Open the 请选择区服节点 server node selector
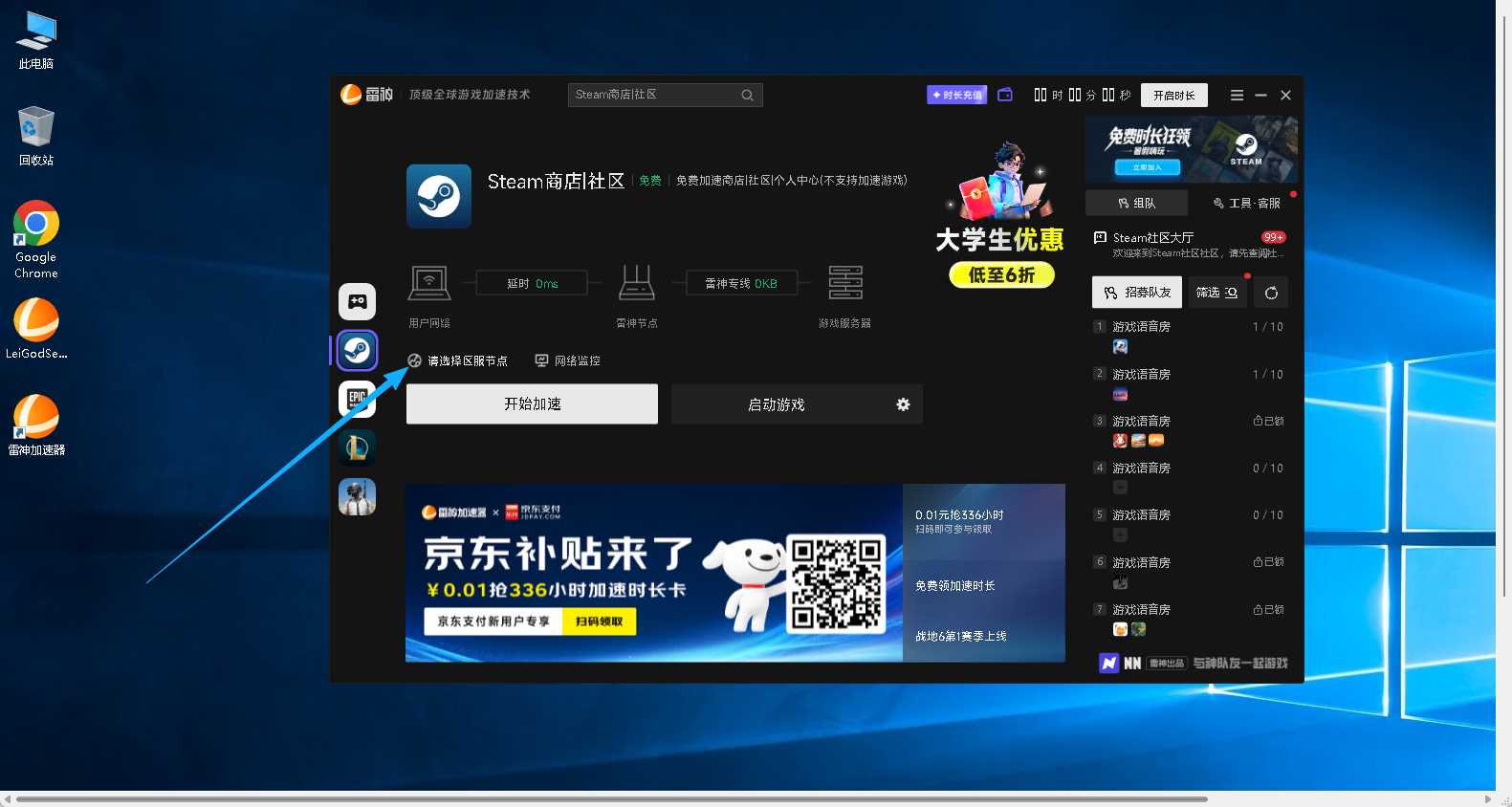The width and height of the screenshot is (1512, 807). (458, 360)
